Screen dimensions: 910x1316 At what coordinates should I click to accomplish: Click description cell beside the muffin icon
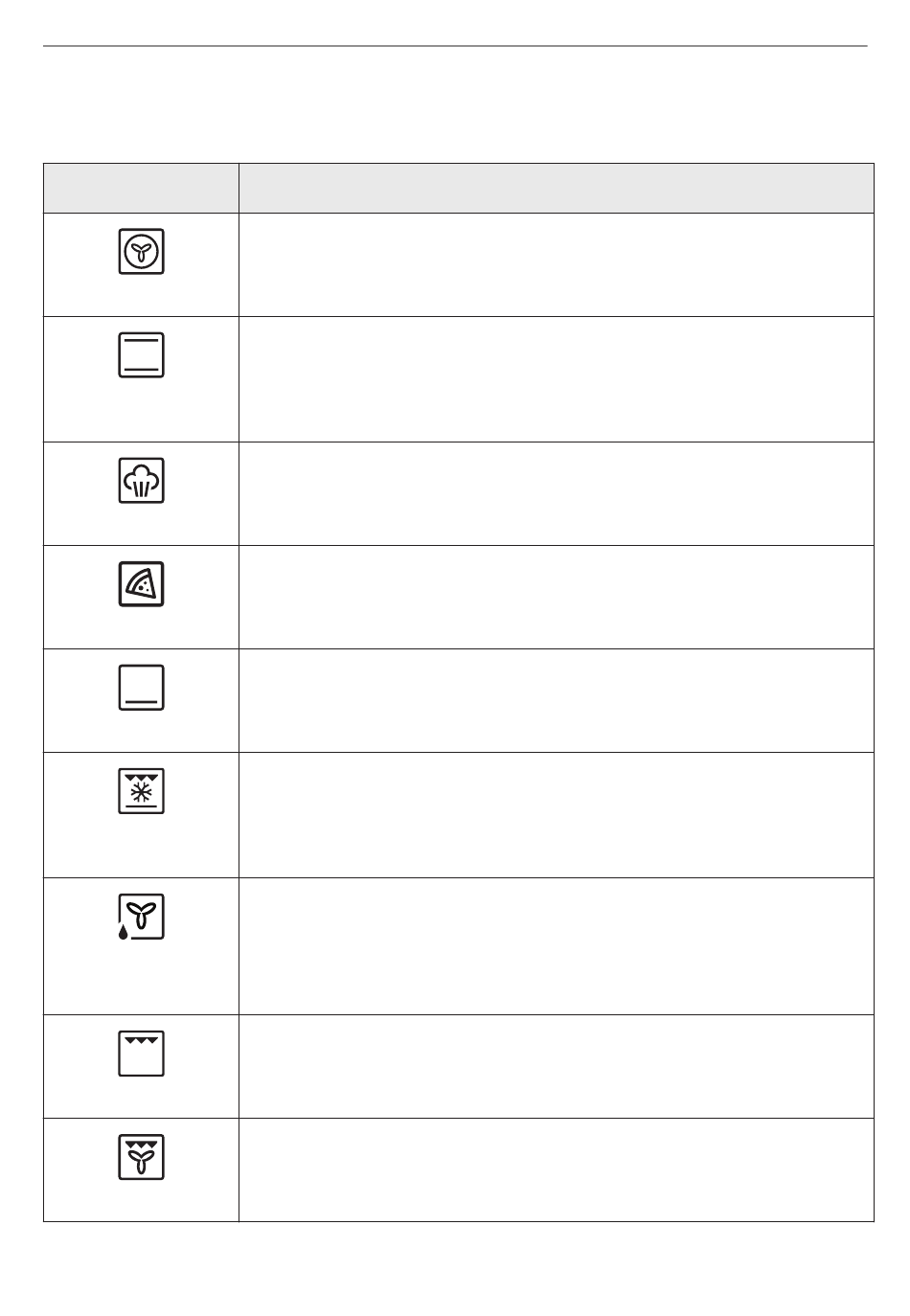click(556, 493)
